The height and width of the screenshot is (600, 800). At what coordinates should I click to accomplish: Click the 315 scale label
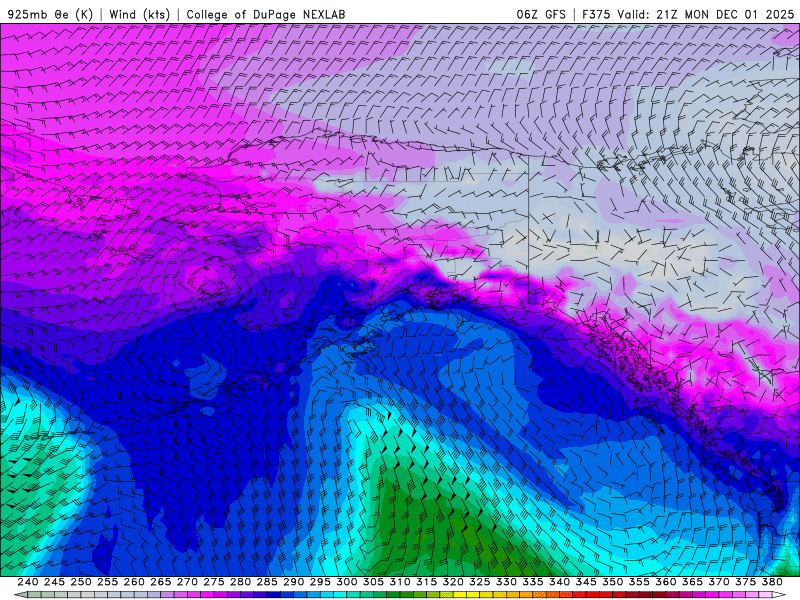427,582
